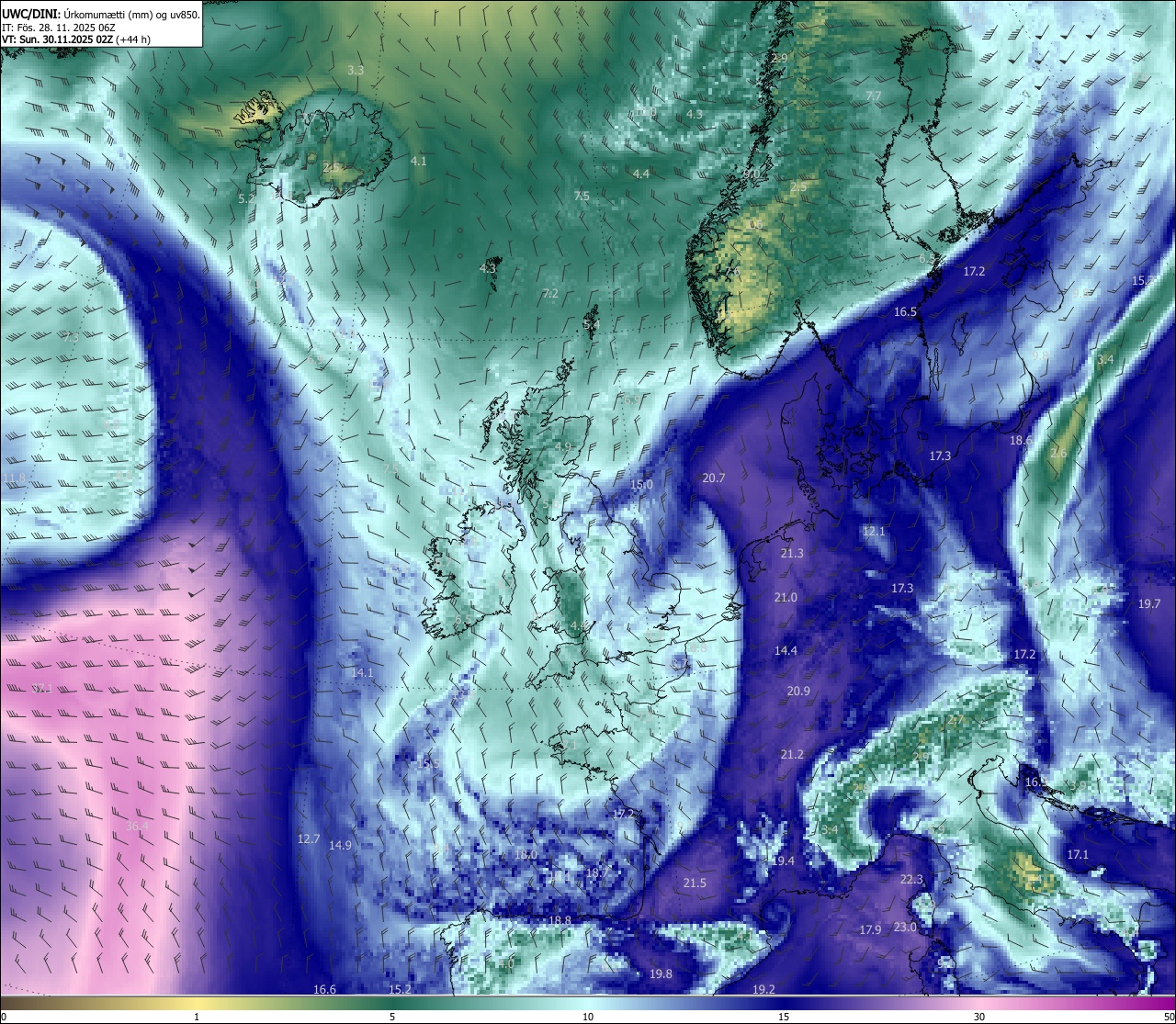The image size is (1176, 1024).
Task: Click the 0 tick label on the colour scale
Action: tap(4, 1017)
